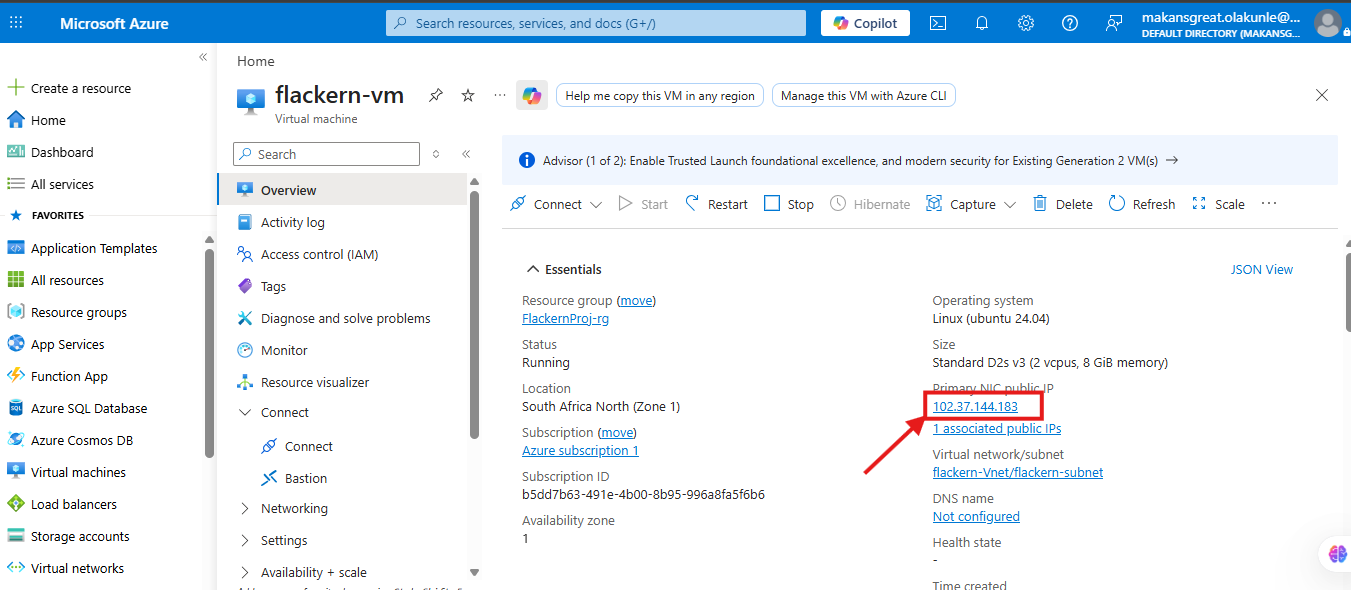
Task: Click the Help question mark icon
Action: tap(1070, 23)
